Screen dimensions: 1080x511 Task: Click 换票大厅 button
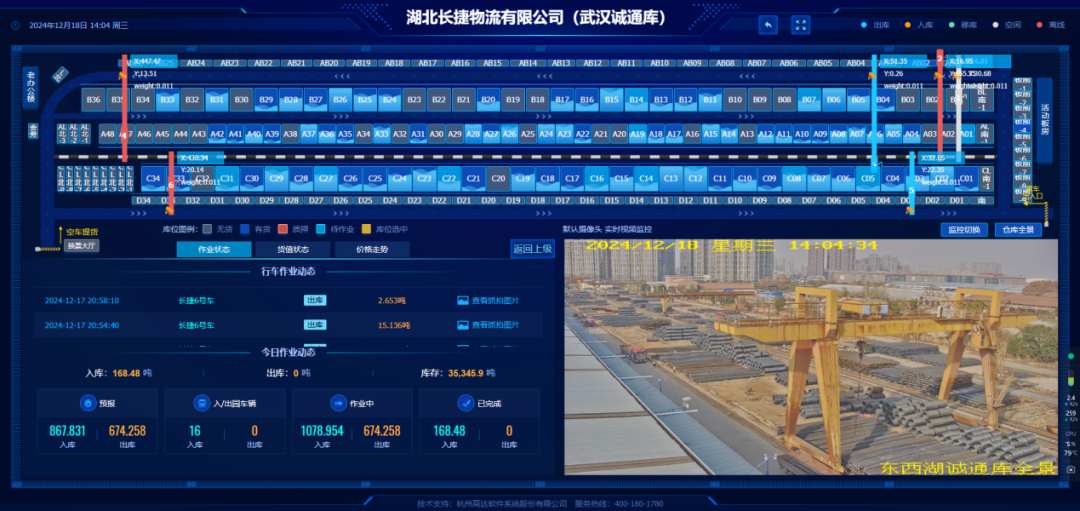point(82,246)
